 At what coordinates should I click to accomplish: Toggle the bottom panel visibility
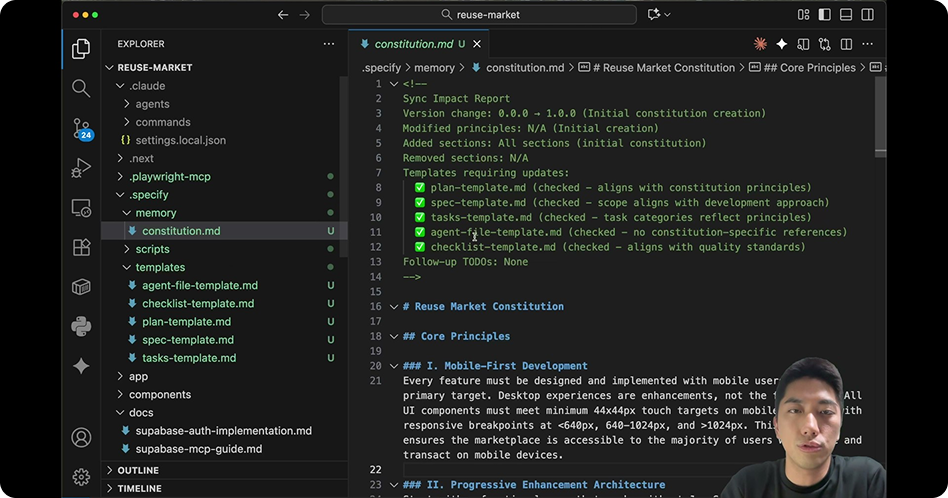click(846, 15)
